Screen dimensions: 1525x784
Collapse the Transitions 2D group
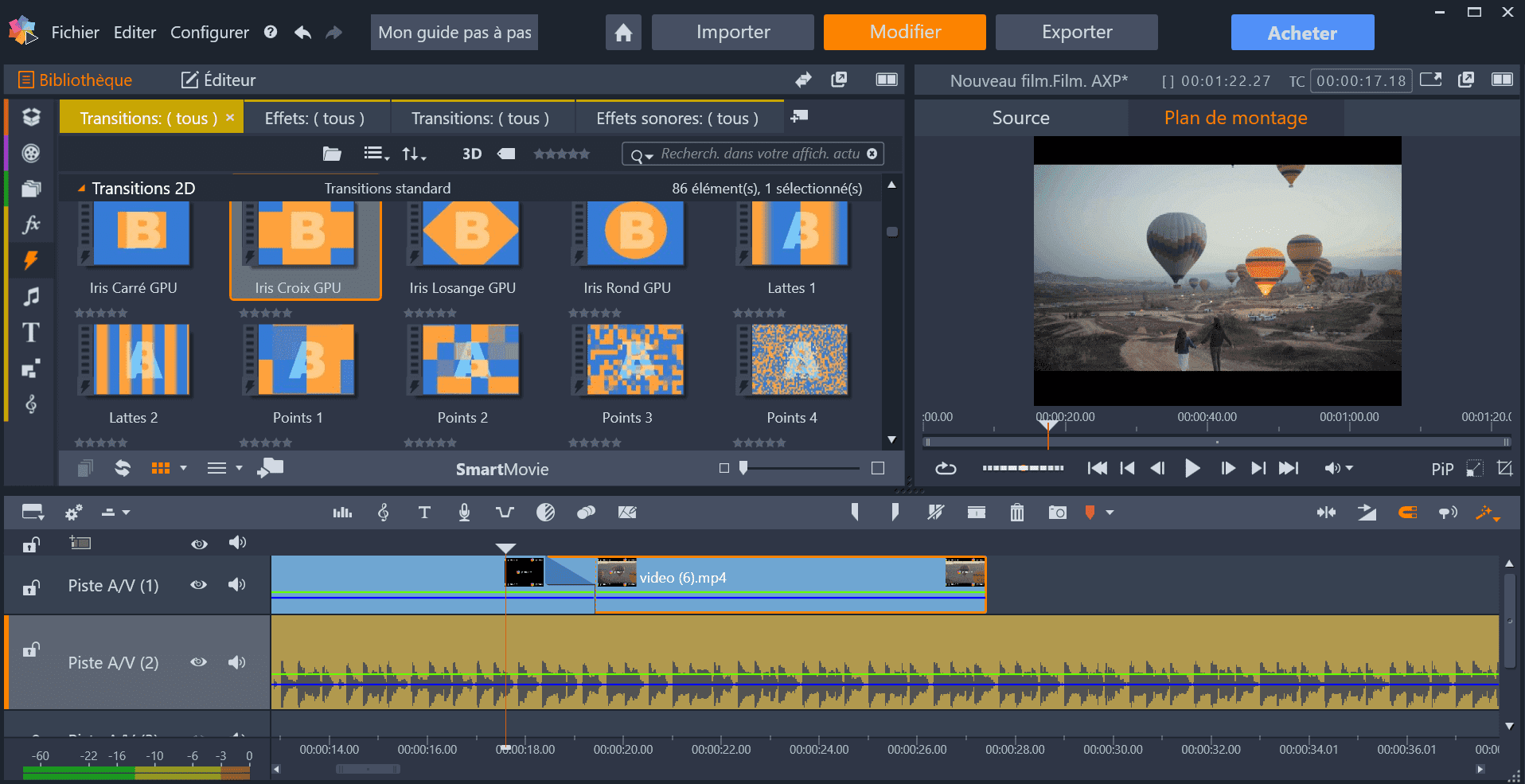[80, 188]
